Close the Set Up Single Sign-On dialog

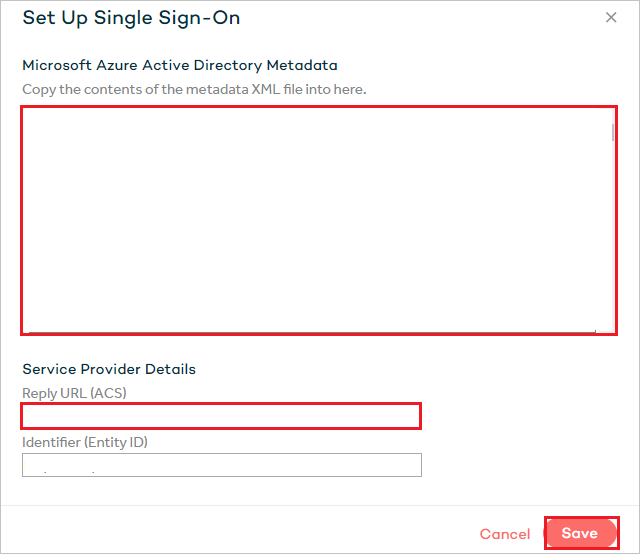611,18
